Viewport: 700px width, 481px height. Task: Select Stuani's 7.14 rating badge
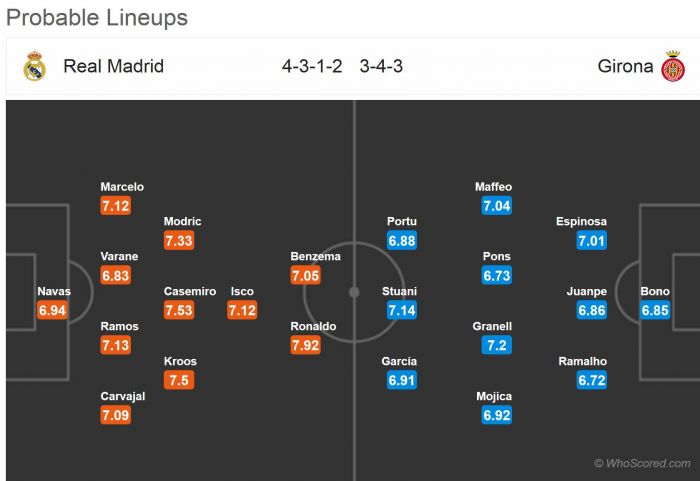pos(400,310)
